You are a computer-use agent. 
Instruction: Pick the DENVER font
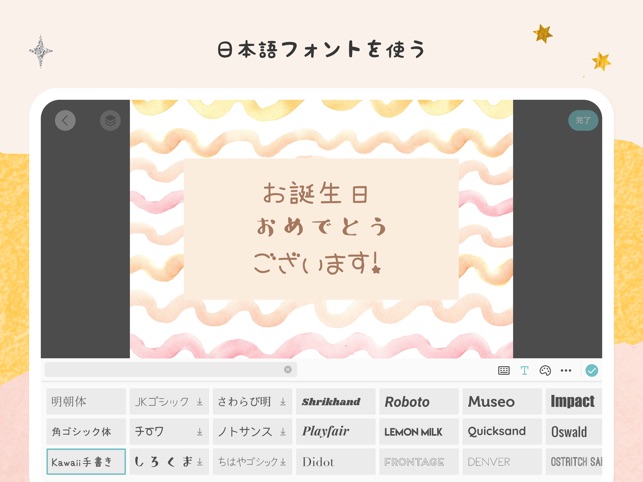(502, 461)
